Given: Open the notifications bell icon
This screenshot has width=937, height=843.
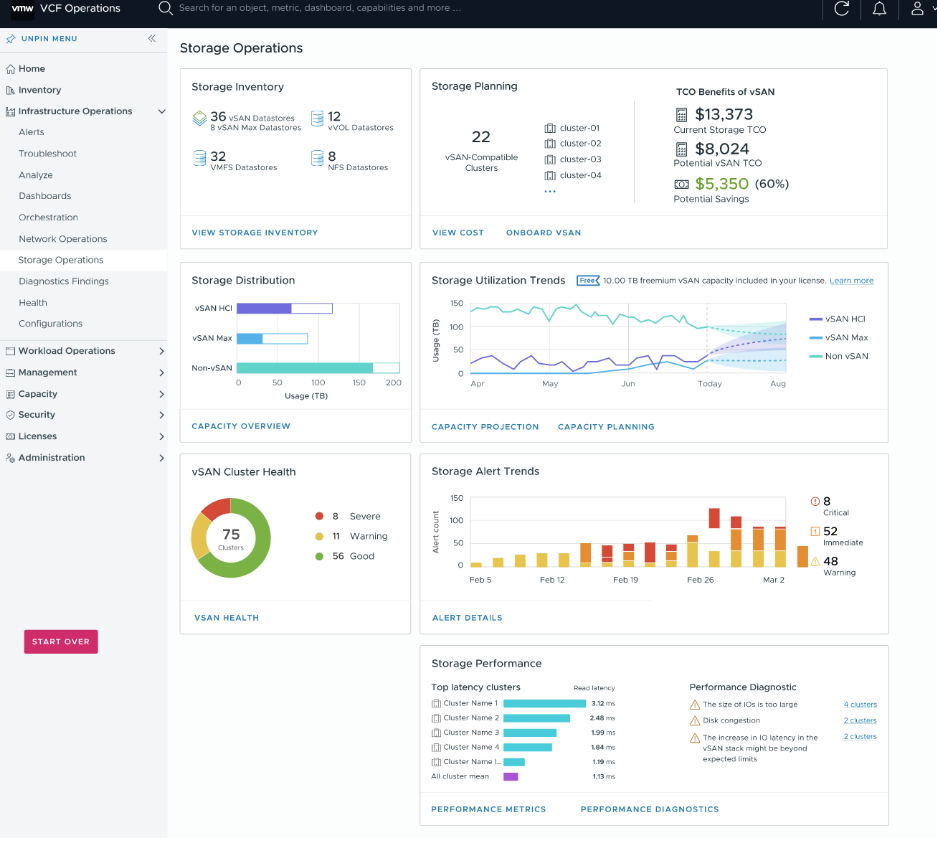Looking at the screenshot, I should coord(879,9).
